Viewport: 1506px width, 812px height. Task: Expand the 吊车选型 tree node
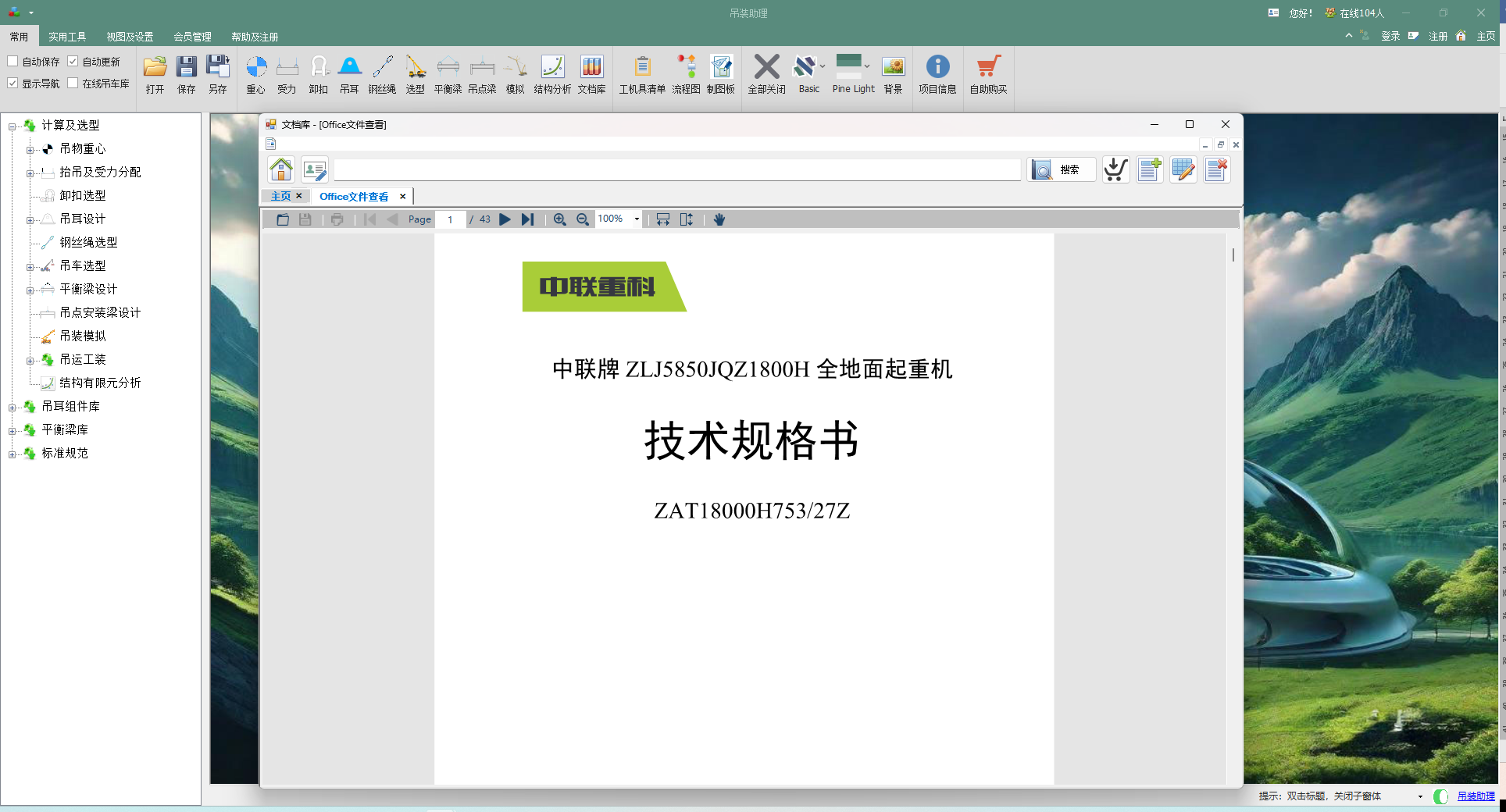[30, 267]
